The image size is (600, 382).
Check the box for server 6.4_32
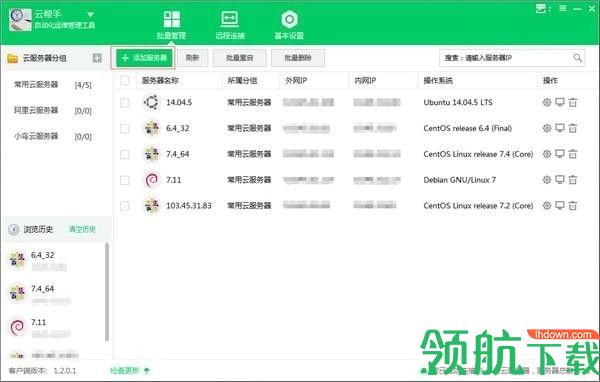pos(125,129)
